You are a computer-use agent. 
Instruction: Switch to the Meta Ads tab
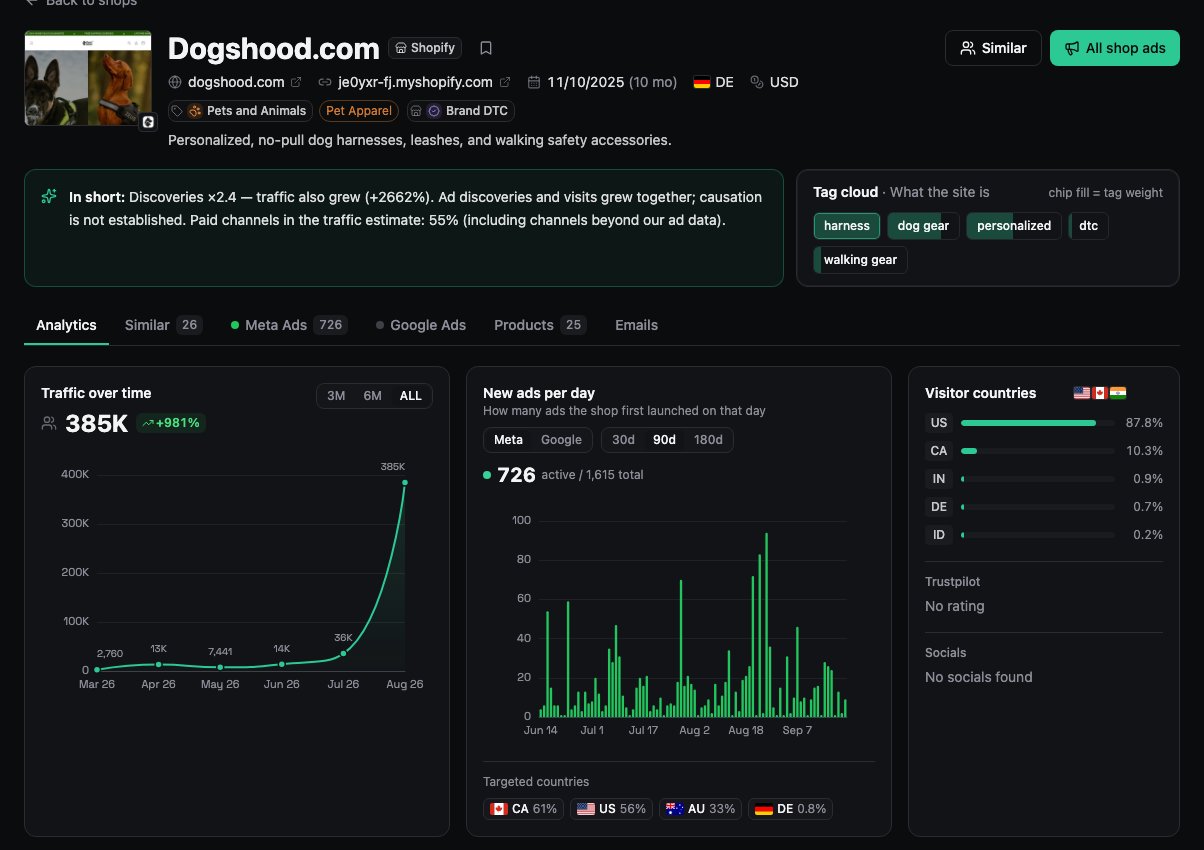click(x=289, y=325)
